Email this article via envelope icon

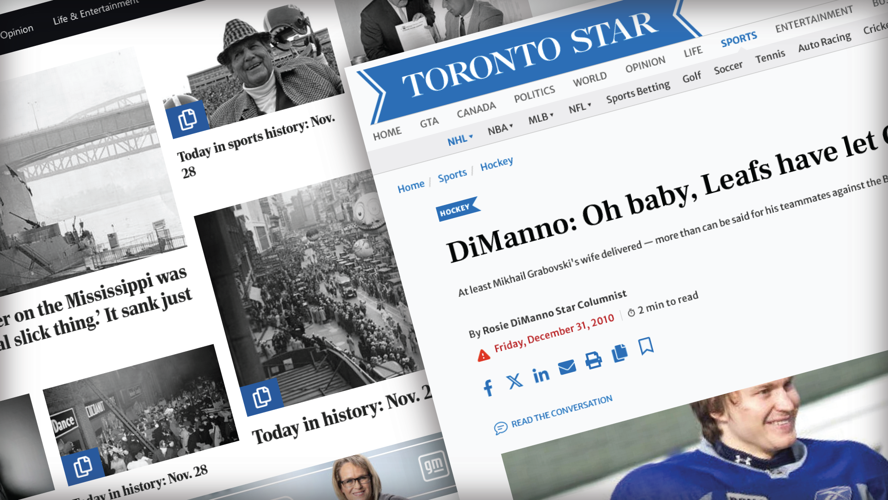pos(567,367)
